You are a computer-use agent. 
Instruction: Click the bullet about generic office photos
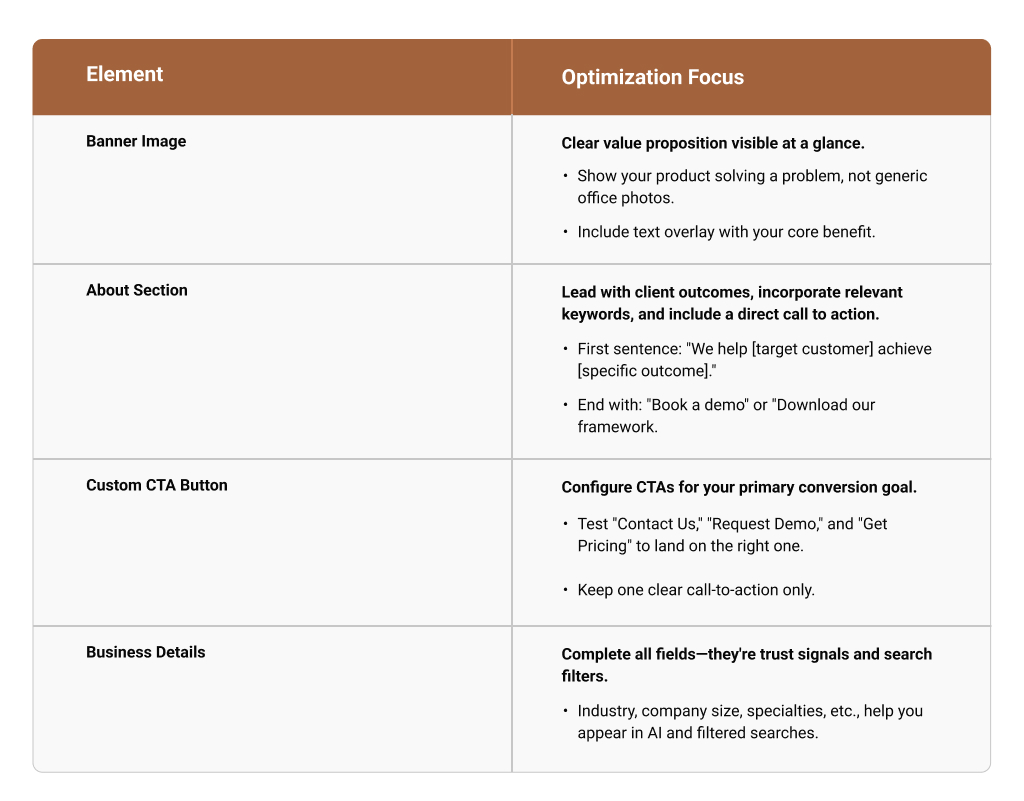coord(751,187)
